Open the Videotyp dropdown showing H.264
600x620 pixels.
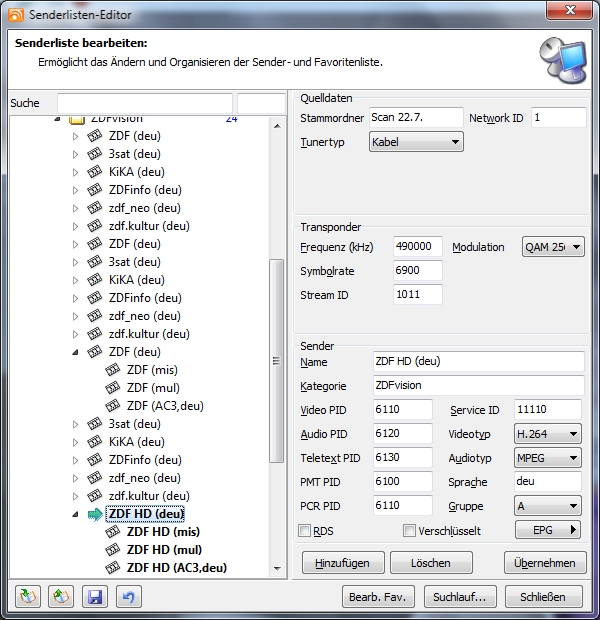[548, 434]
